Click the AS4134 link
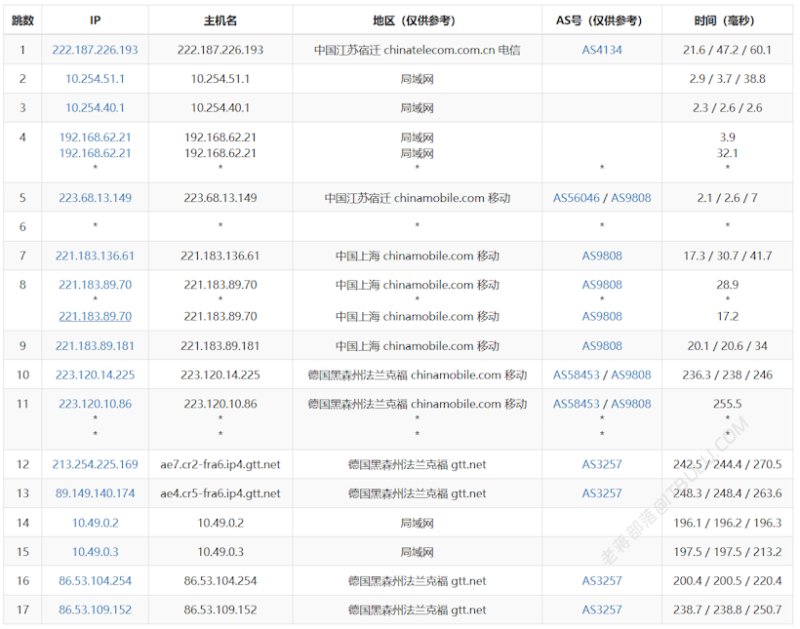The image size is (800, 629). pyautogui.click(x=602, y=50)
